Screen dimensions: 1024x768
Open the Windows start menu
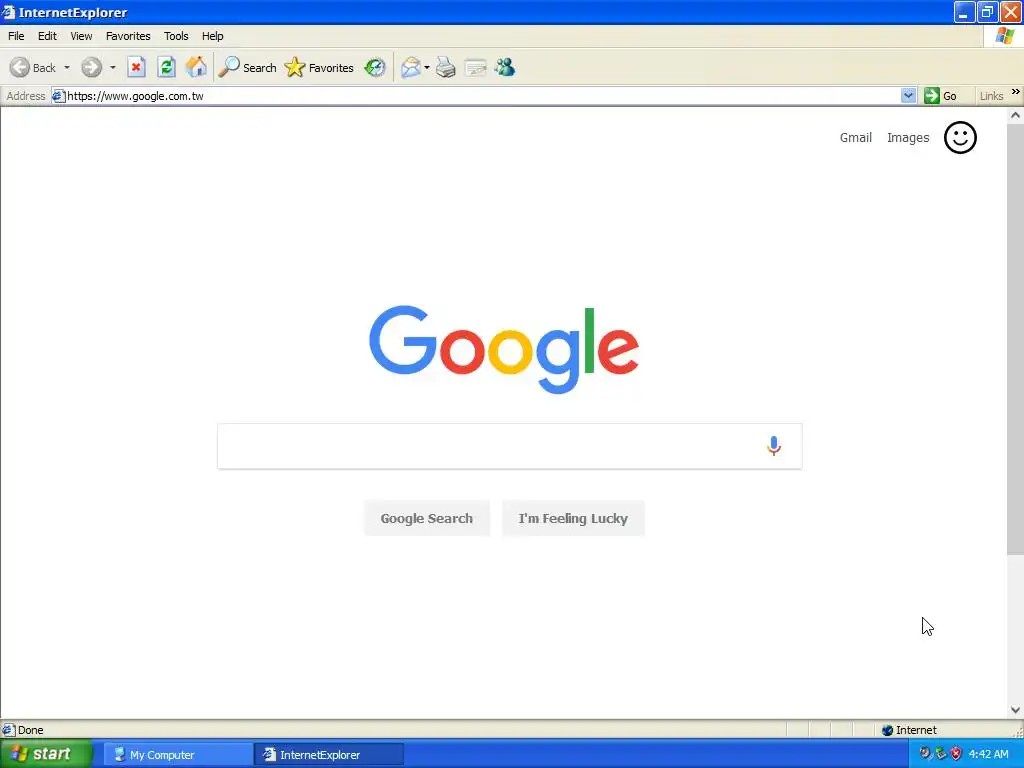point(46,754)
